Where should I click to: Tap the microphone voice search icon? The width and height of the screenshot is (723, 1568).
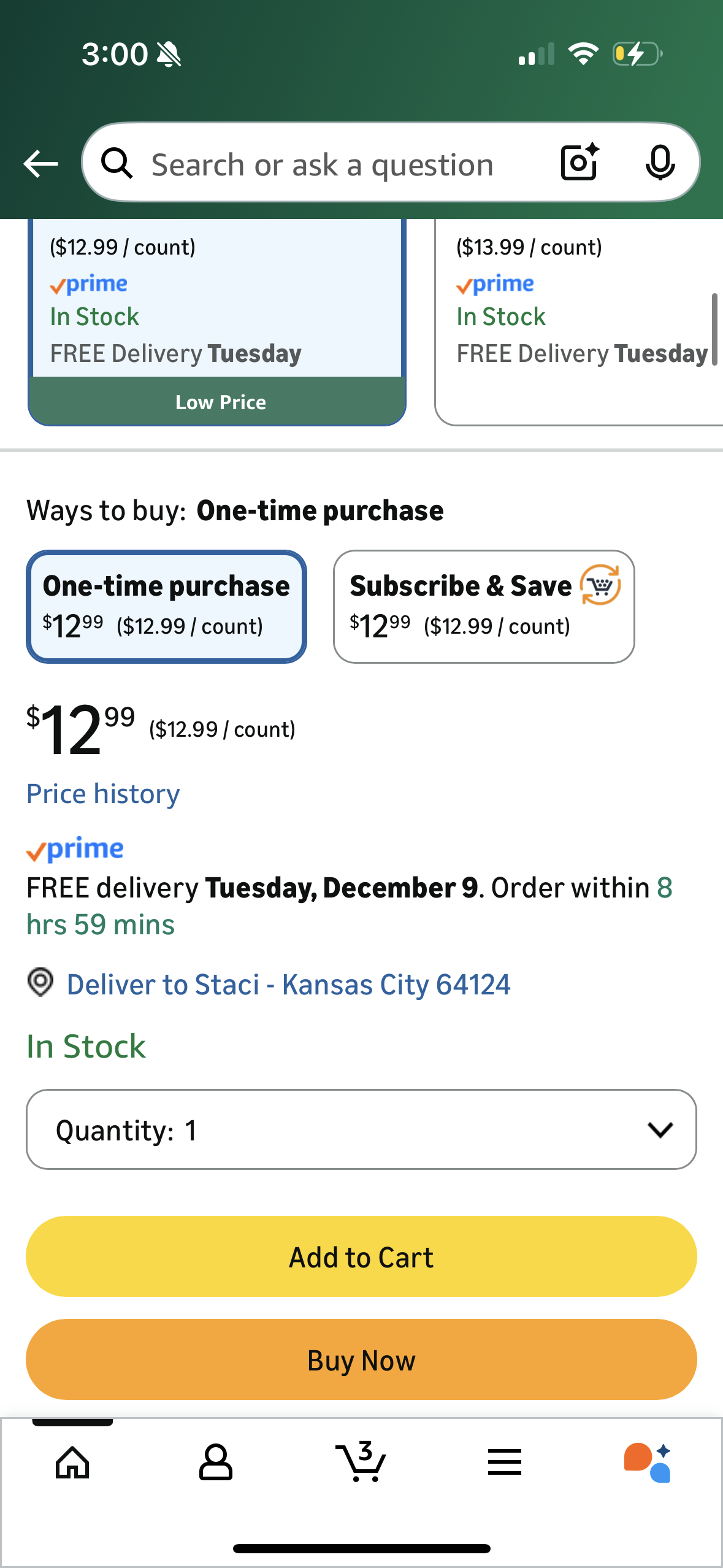click(x=660, y=163)
